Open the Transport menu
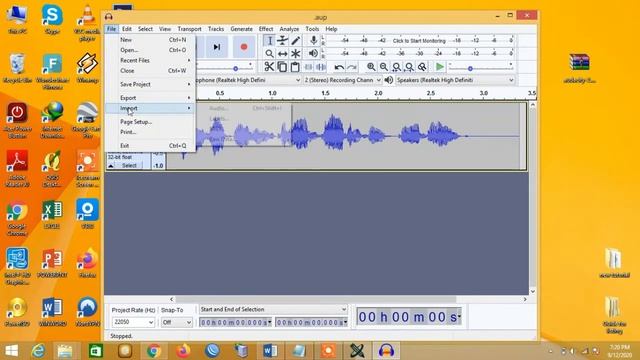640x360 pixels. pos(189,29)
